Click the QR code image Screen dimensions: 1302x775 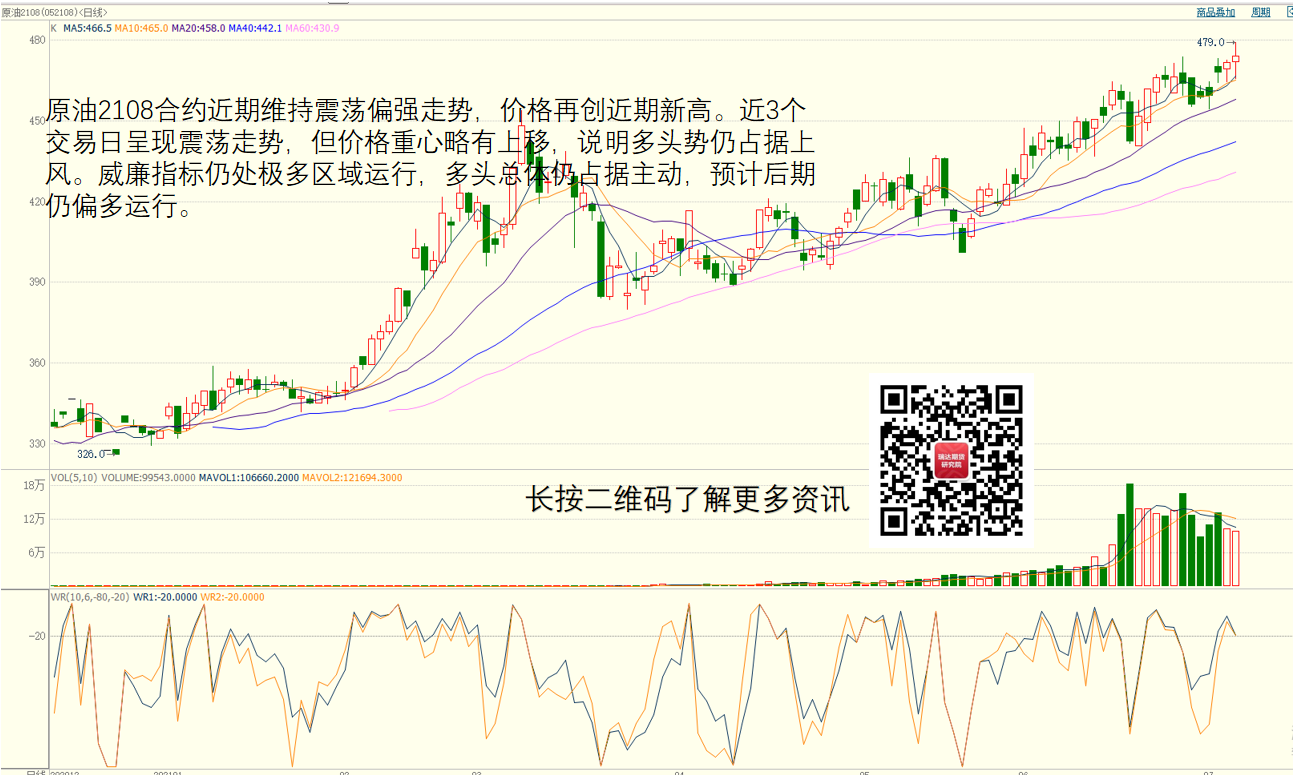951,460
